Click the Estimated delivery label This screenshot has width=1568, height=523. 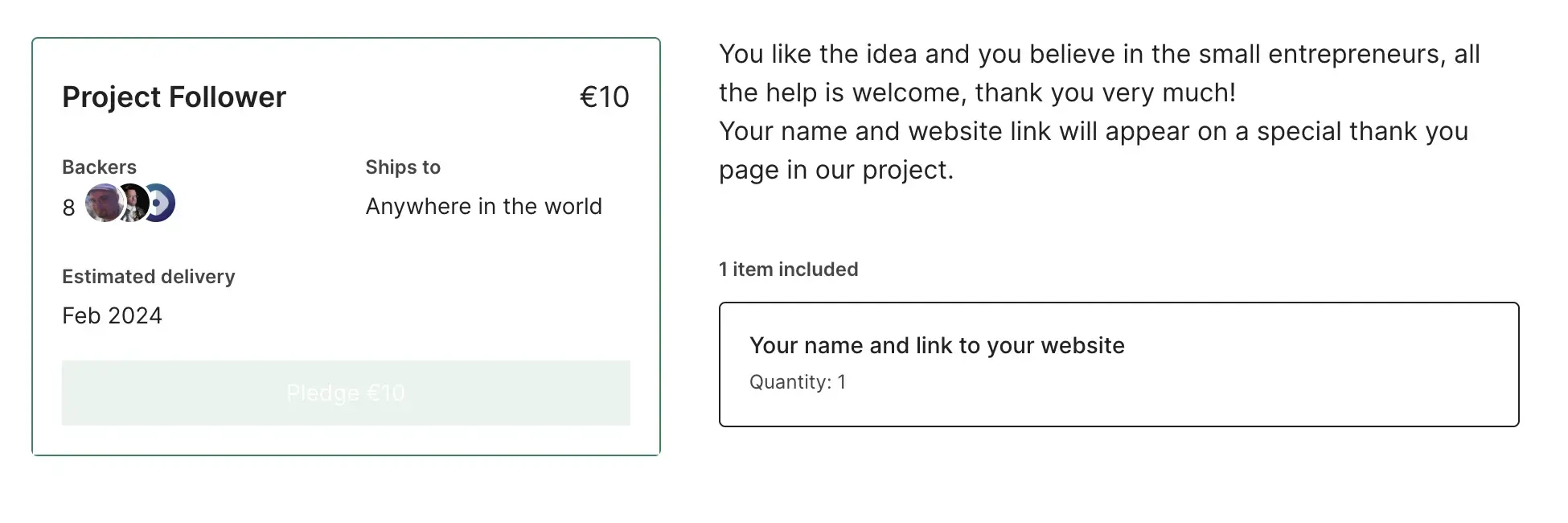(x=148, y=277)
